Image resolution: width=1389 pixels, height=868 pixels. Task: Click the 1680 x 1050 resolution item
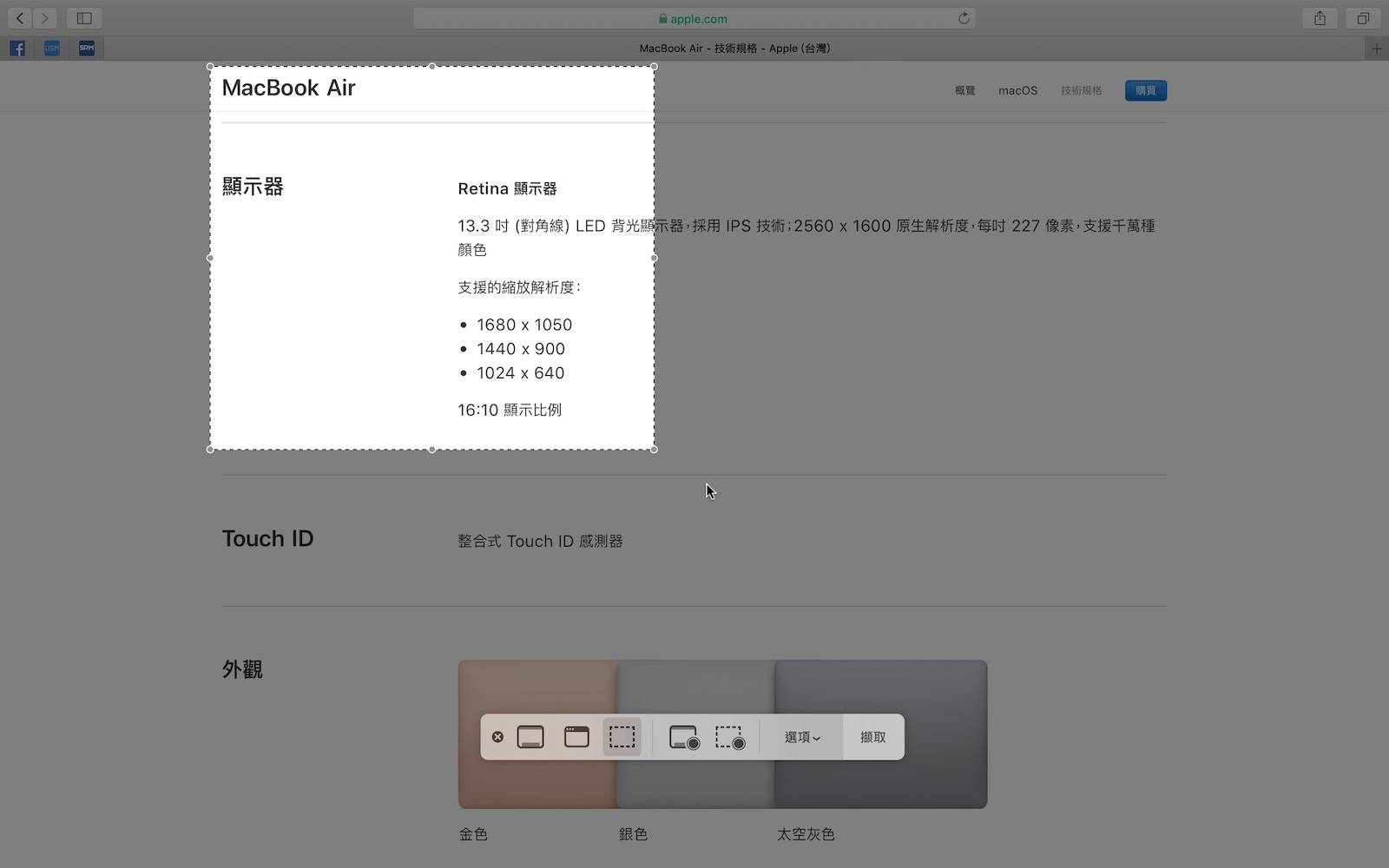(524, 325)
